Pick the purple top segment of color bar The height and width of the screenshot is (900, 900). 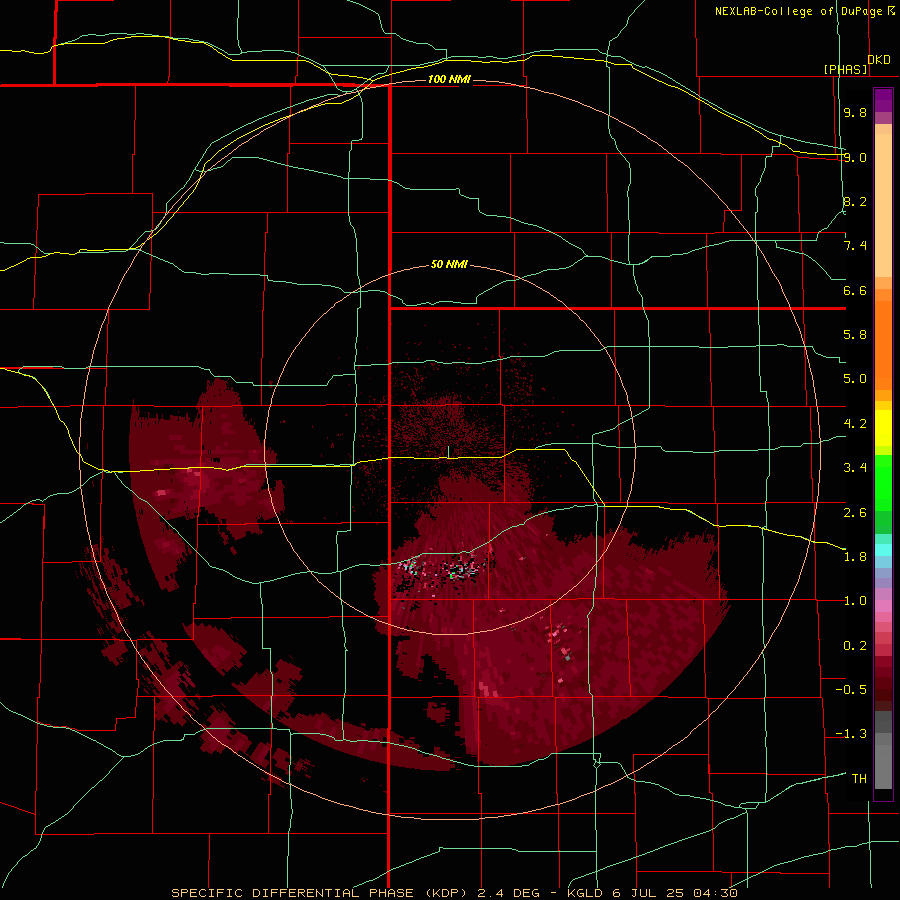pyautogui.click(x=883, y=100)
